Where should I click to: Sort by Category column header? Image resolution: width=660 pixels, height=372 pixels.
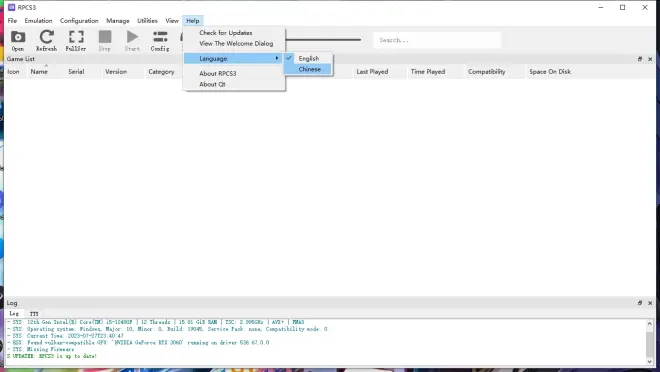pos(161,72)
